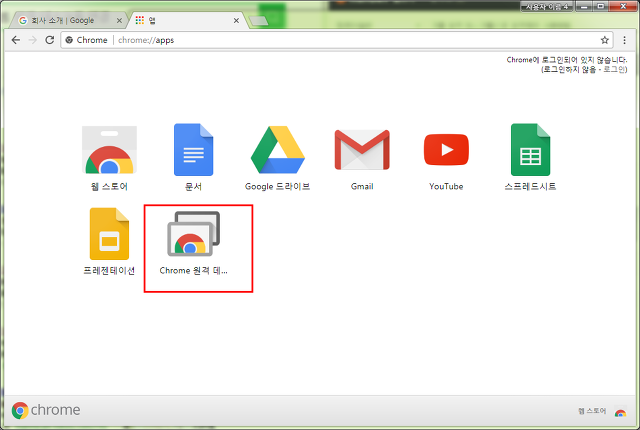Switch to the 회사 소개 | Google tab

(x=67, y=20)
